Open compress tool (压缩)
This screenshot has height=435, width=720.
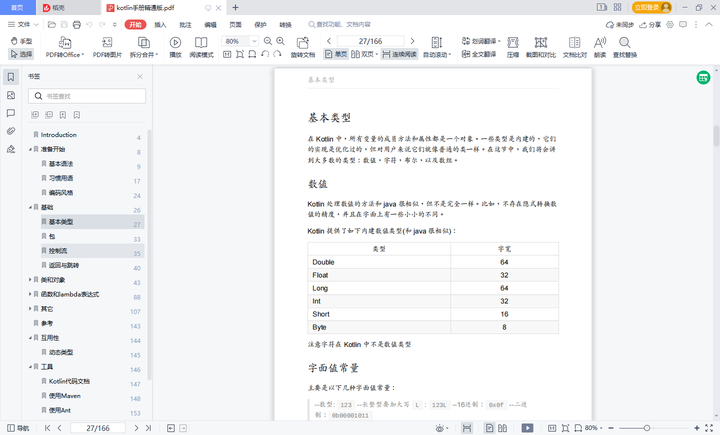point(513,47)
